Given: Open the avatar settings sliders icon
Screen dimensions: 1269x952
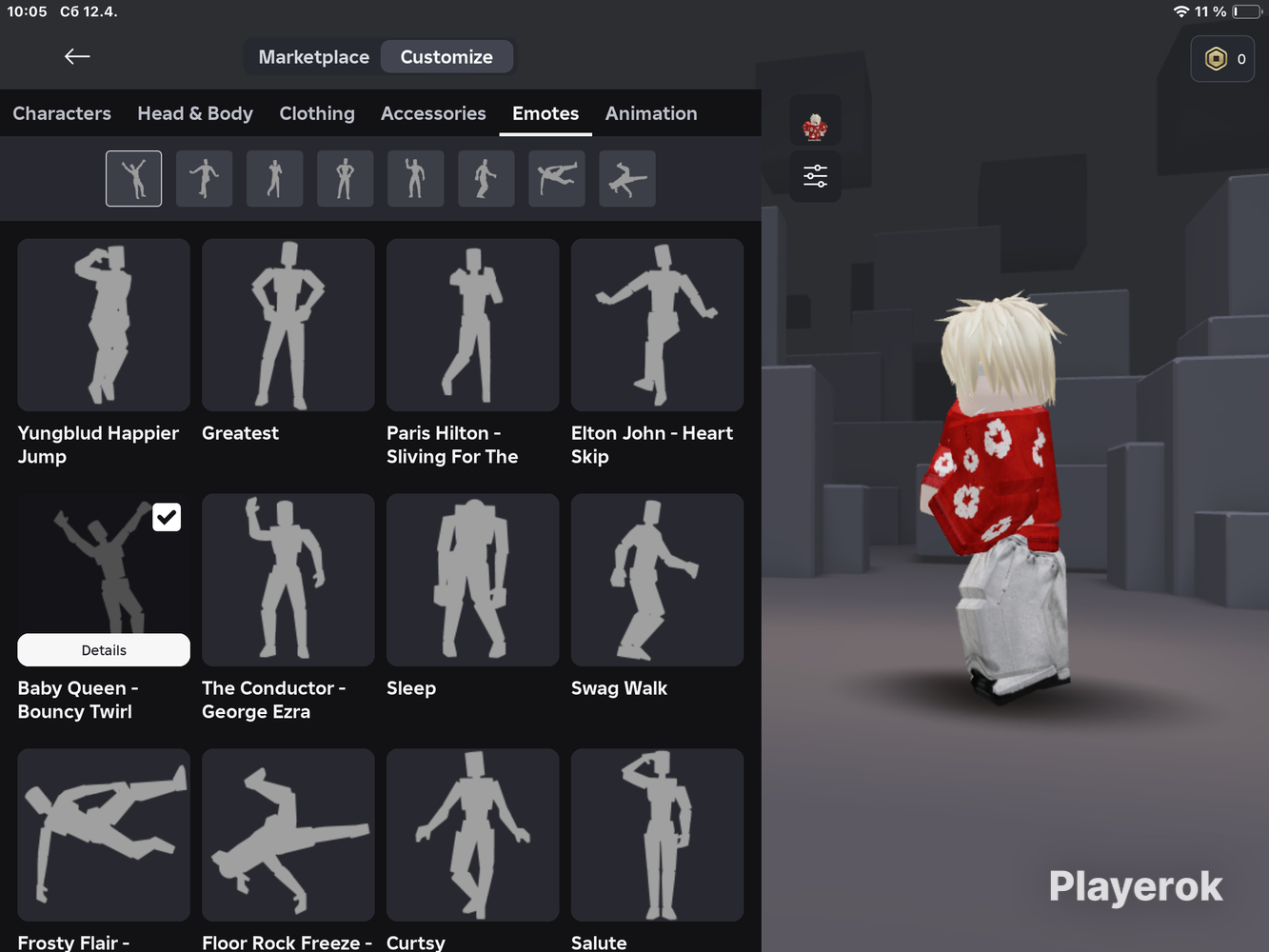Looking at the screenshot, I should [815, 176].
